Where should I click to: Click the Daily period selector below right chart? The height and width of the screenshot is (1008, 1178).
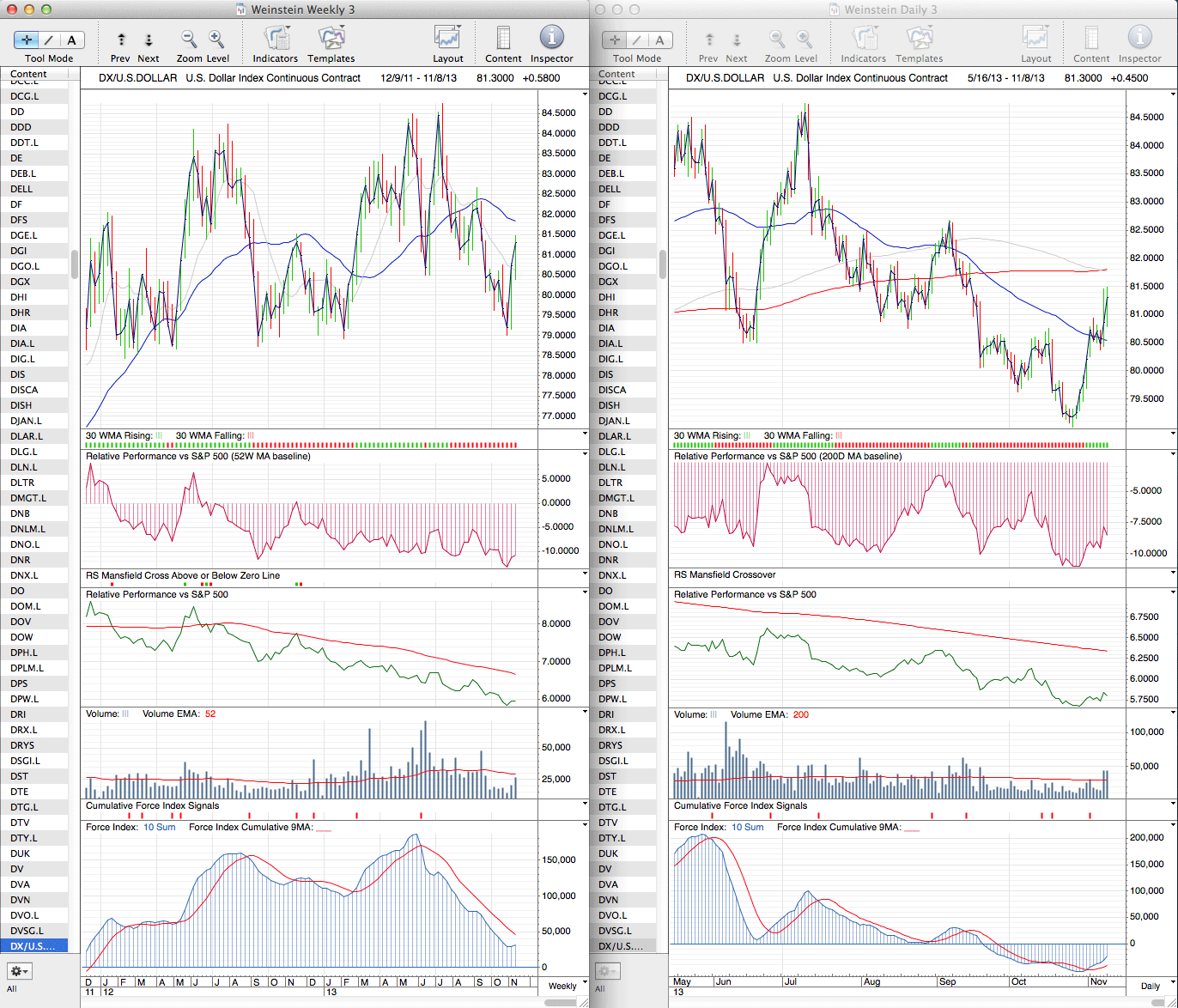click(x=1150, y=986)
